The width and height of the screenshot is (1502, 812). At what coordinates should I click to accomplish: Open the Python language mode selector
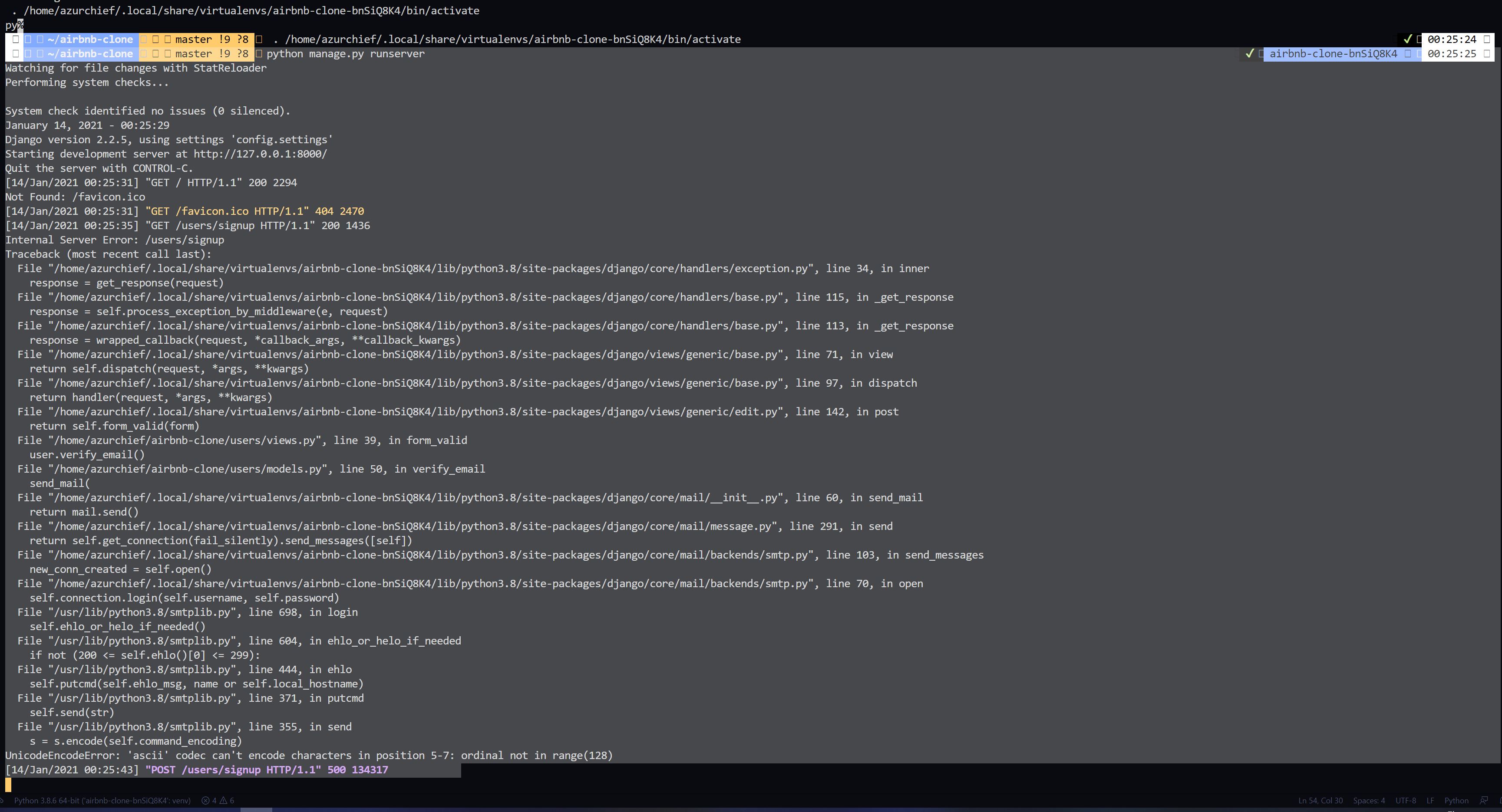(1456, 800)
